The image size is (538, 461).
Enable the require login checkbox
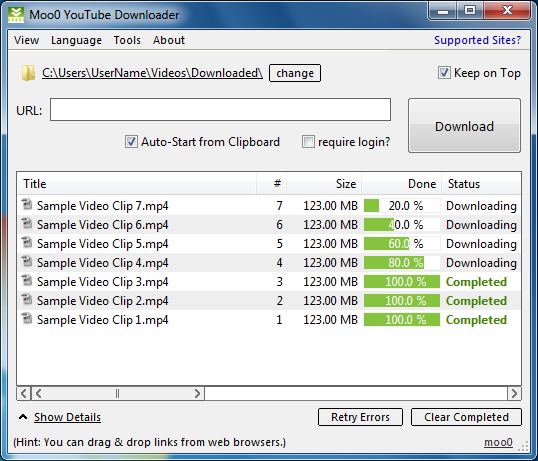pyautogui.click(x=308, y=141)
